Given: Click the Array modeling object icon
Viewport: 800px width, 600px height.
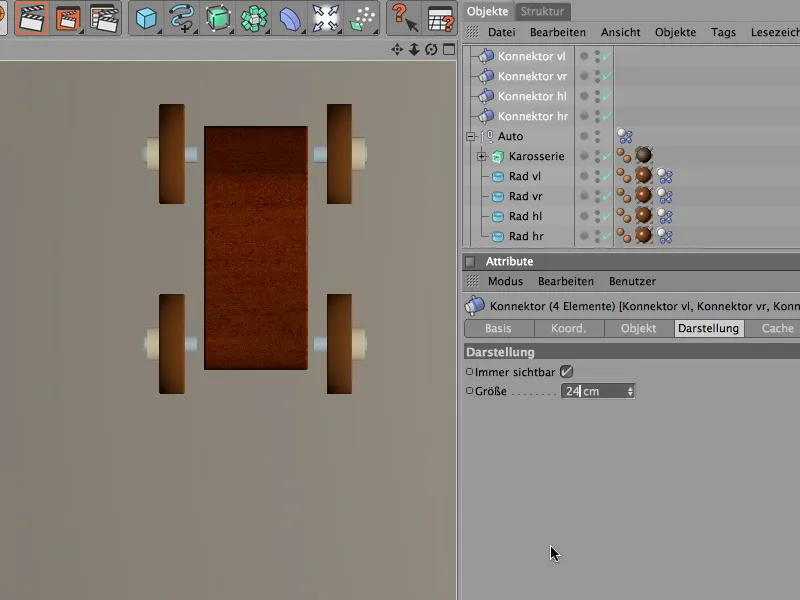Looking at the screenshot, I should point(254,18).
